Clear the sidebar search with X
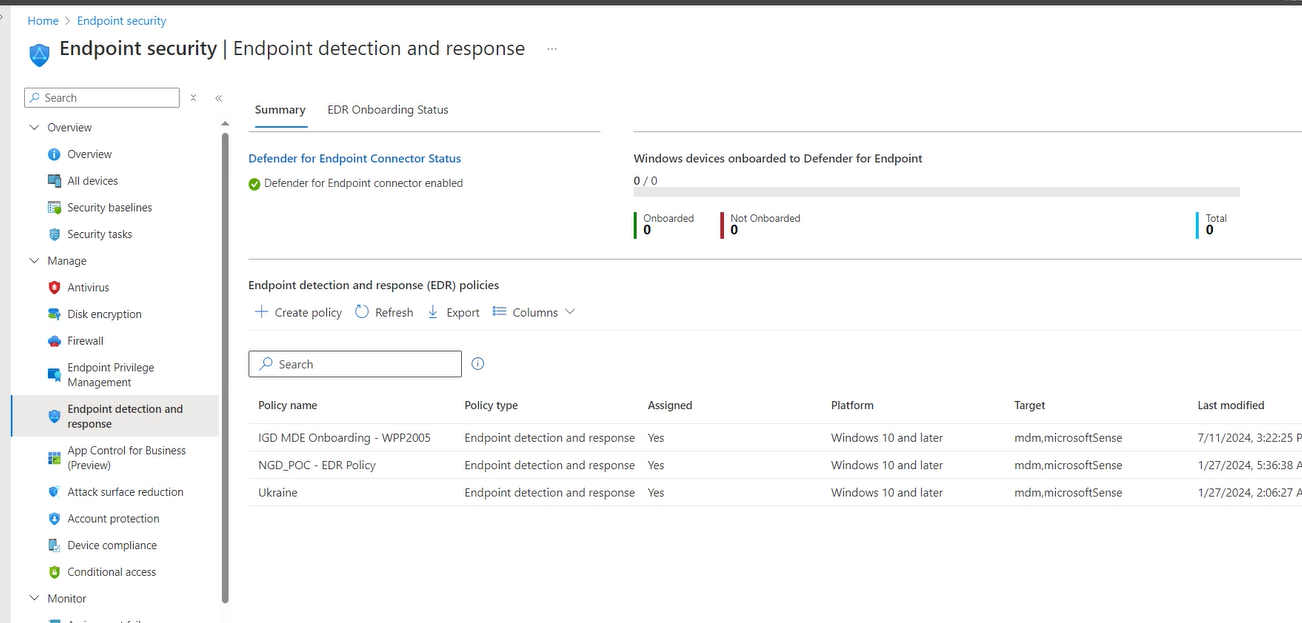Screen dimensions: 1302x623 pos(193,98)
